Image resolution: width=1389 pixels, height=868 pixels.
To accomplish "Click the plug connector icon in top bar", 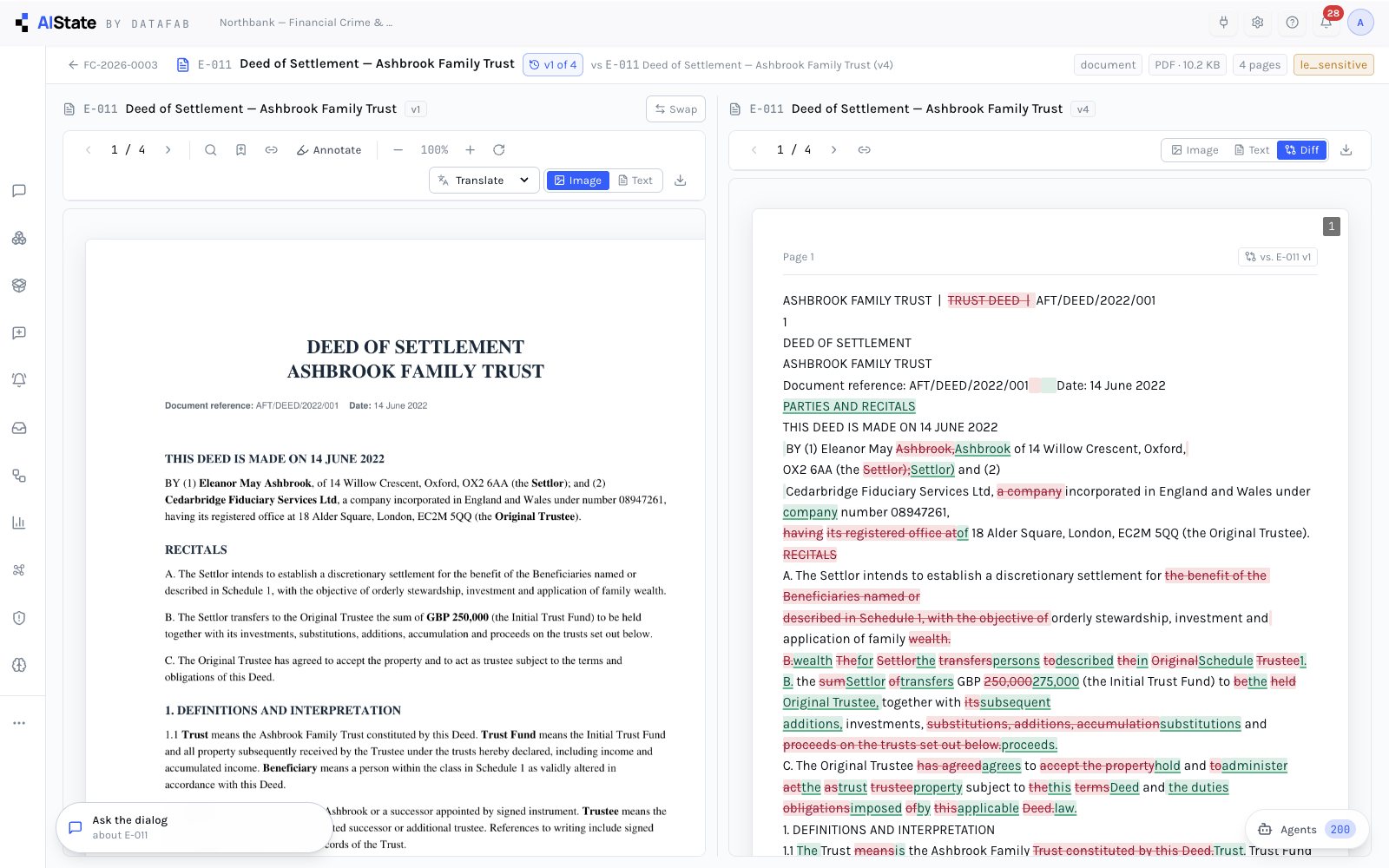I will click(1224, 23).
